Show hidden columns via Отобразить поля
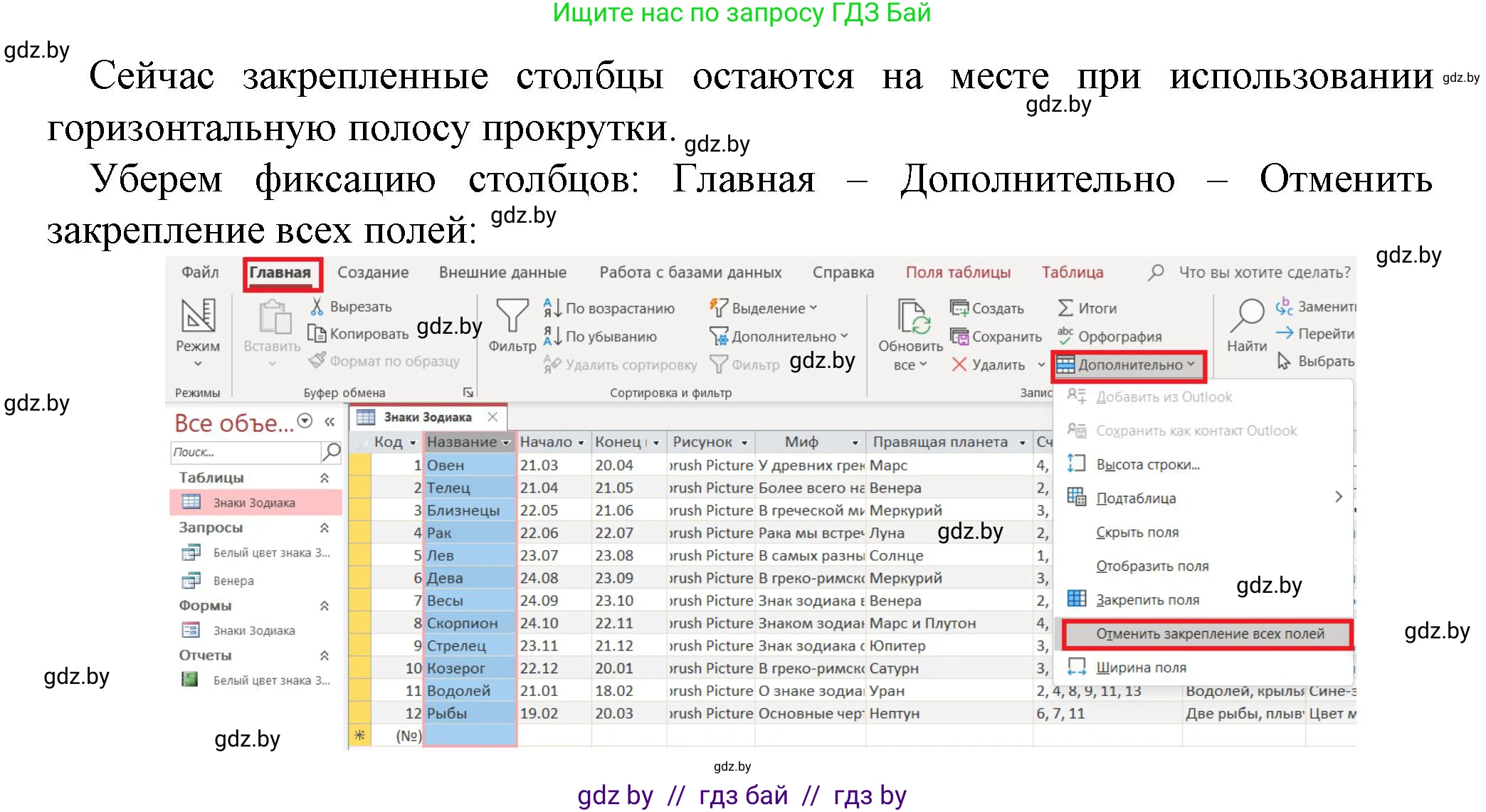The image size is (1486, 812). pyautogui.click(x=1151, y=566)
